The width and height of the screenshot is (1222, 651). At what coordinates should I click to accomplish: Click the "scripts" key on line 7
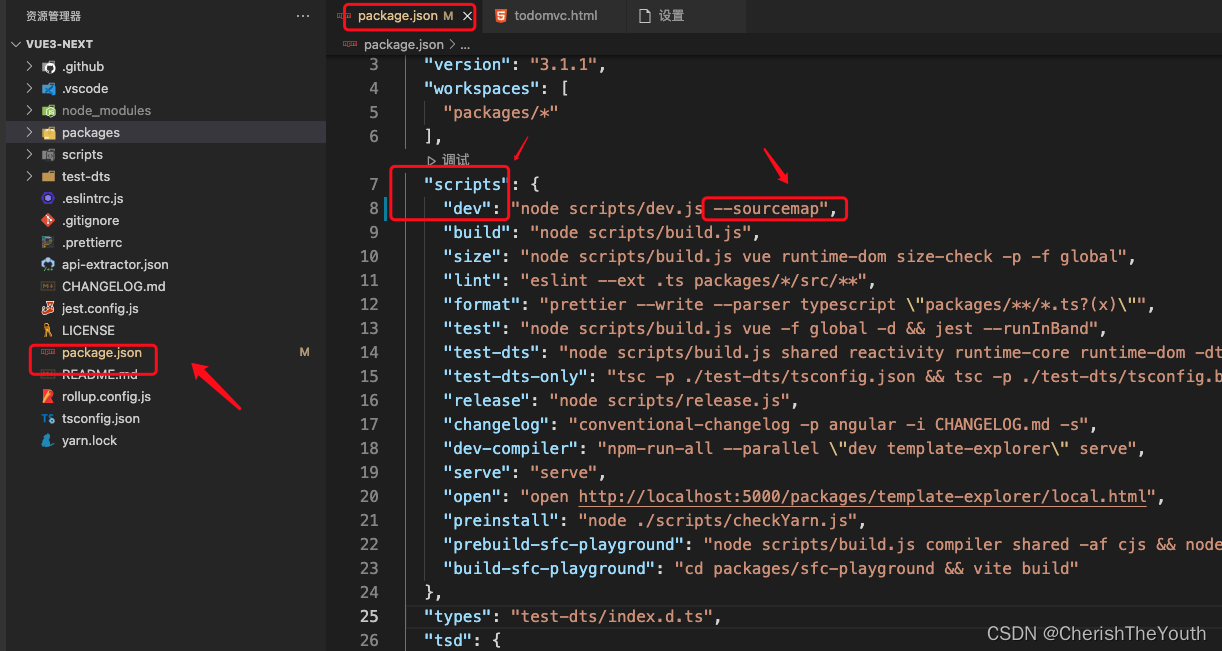pos(467,184)
